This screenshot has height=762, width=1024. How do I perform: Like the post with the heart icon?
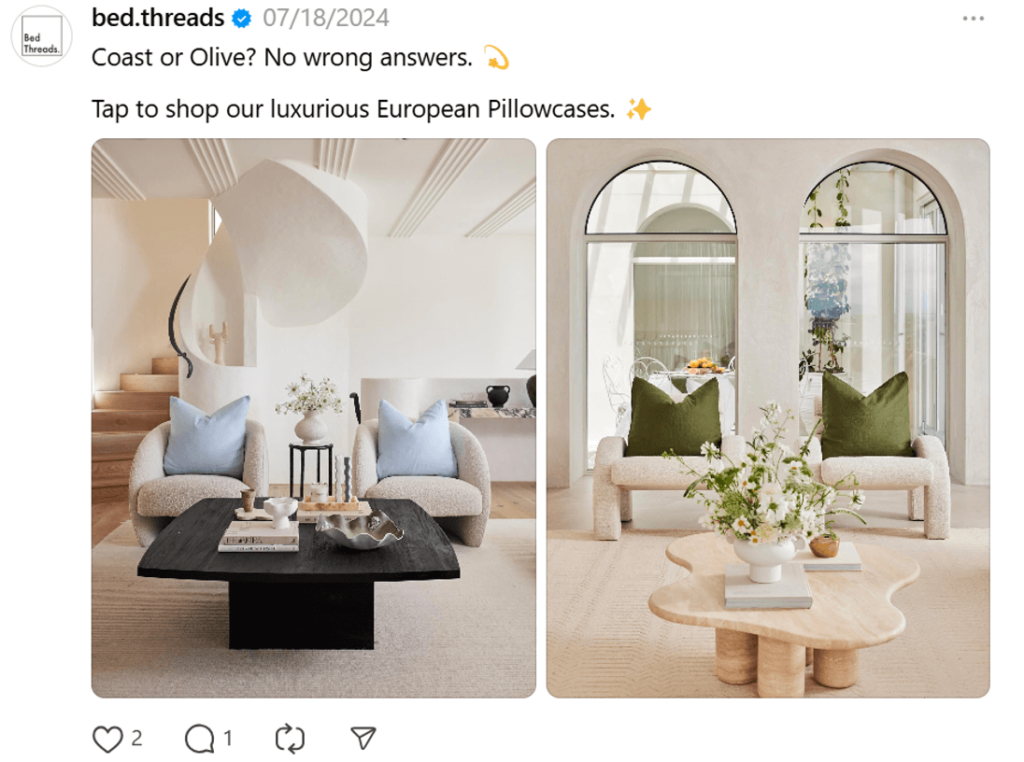[x=107, y=739]
